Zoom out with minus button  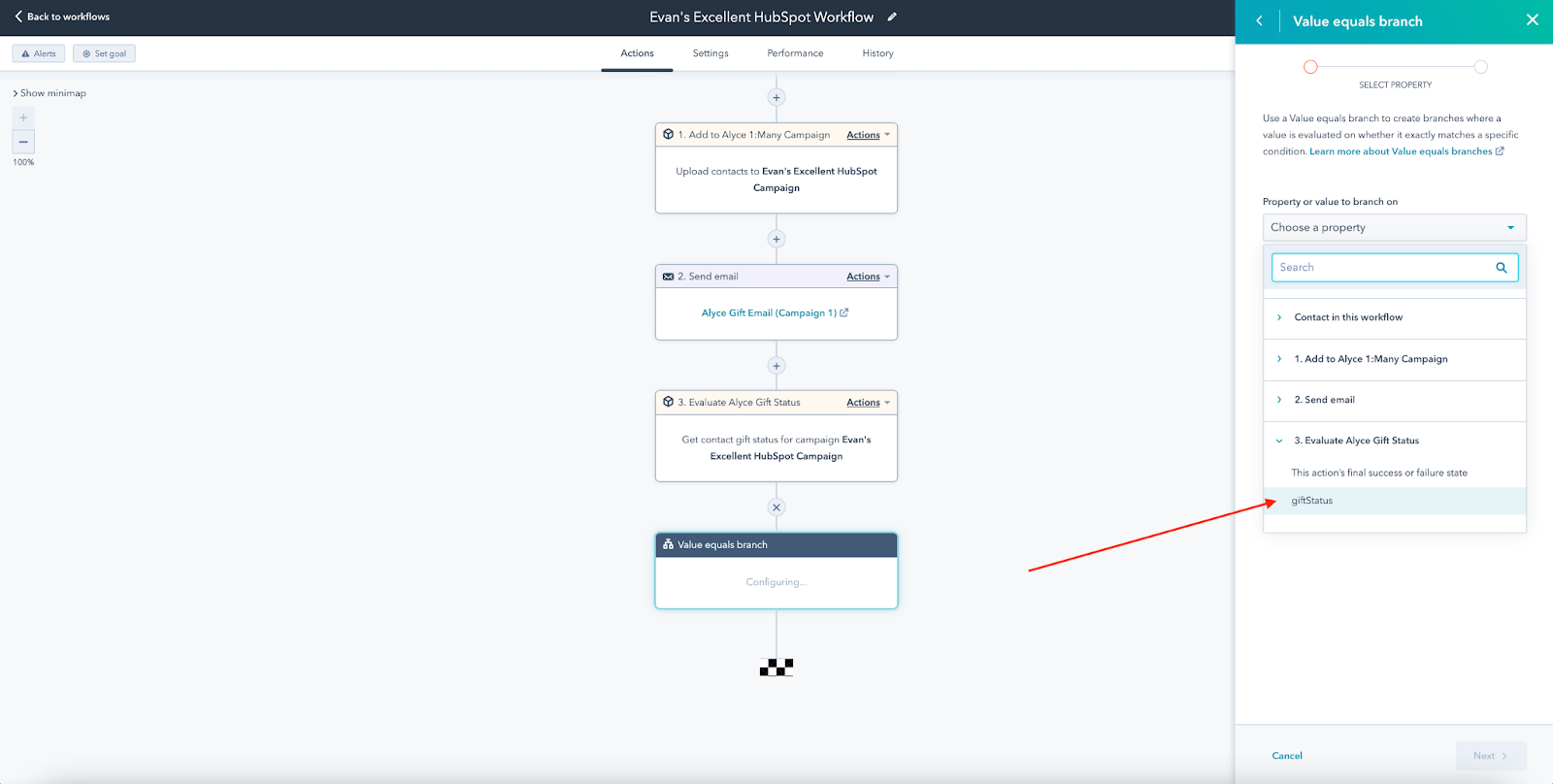(23, 142)
